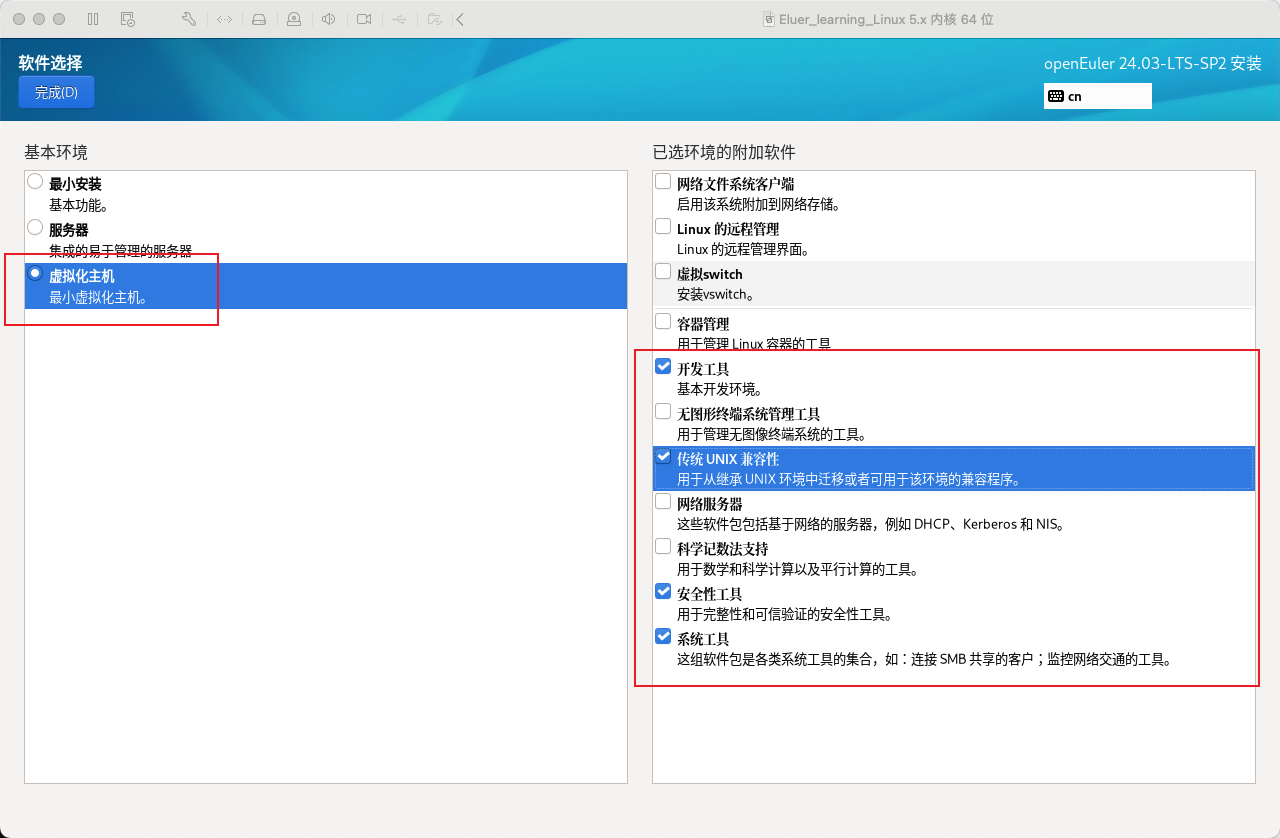Click the document icon in window title

[768, 19]
